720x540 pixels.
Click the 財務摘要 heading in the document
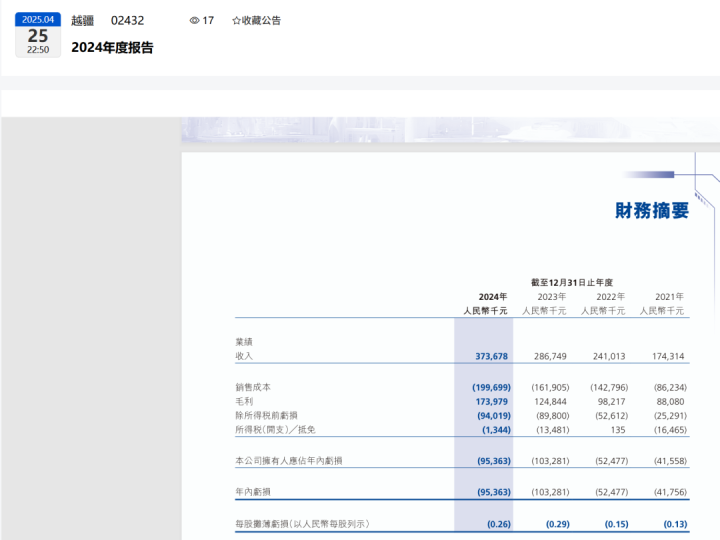(652, 210)
